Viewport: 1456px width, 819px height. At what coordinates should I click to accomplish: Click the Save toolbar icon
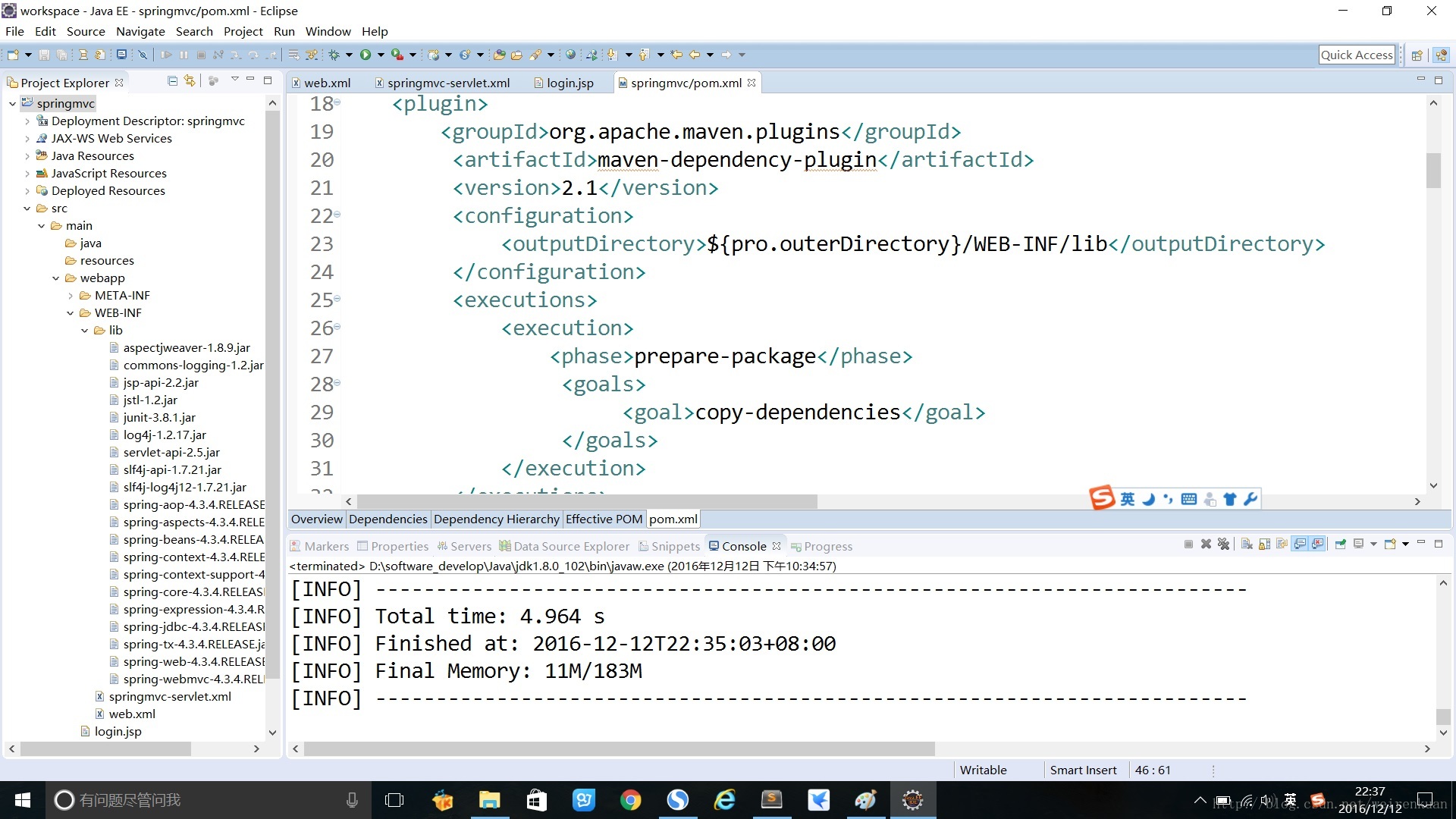(x=44, y=55)
